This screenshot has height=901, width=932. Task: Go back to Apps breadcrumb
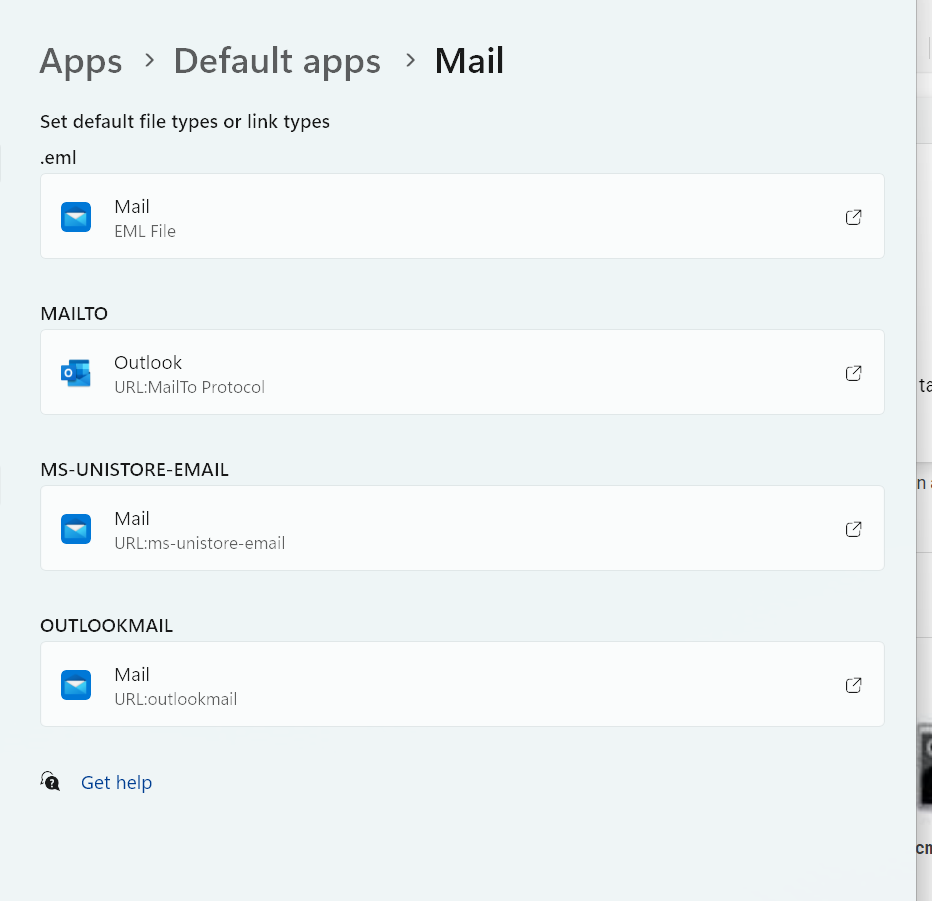pyautogui.click(x=81, y=61)
